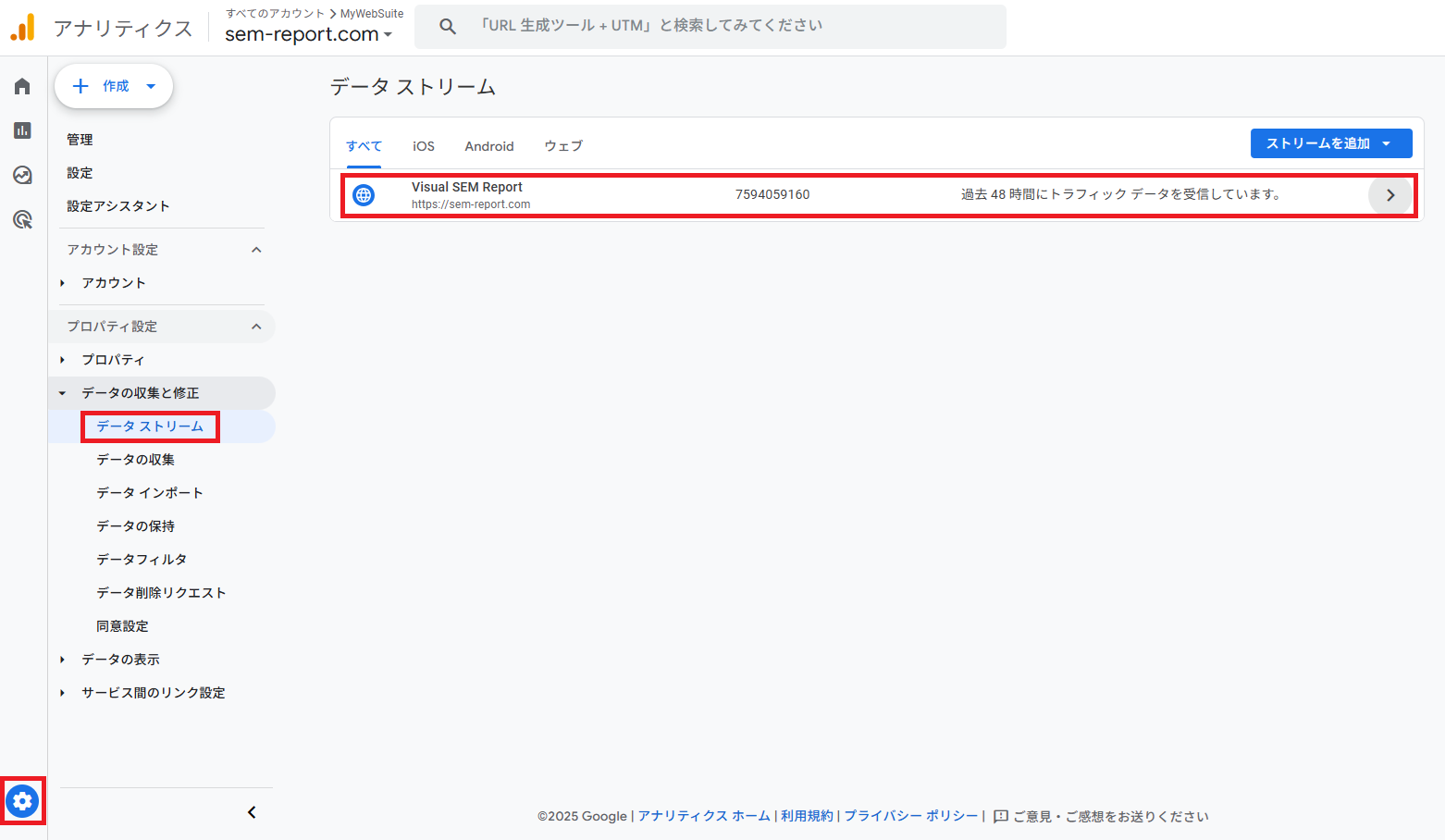
Task: Click the Admin gear icon
Action: [22, 801]
